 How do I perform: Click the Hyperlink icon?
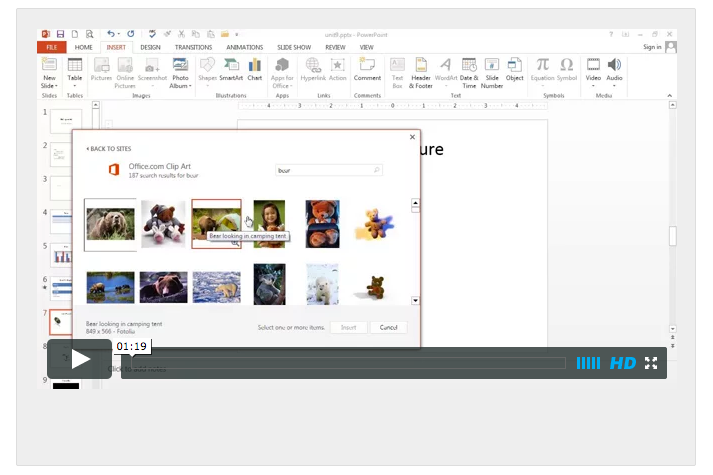(313, 65)
